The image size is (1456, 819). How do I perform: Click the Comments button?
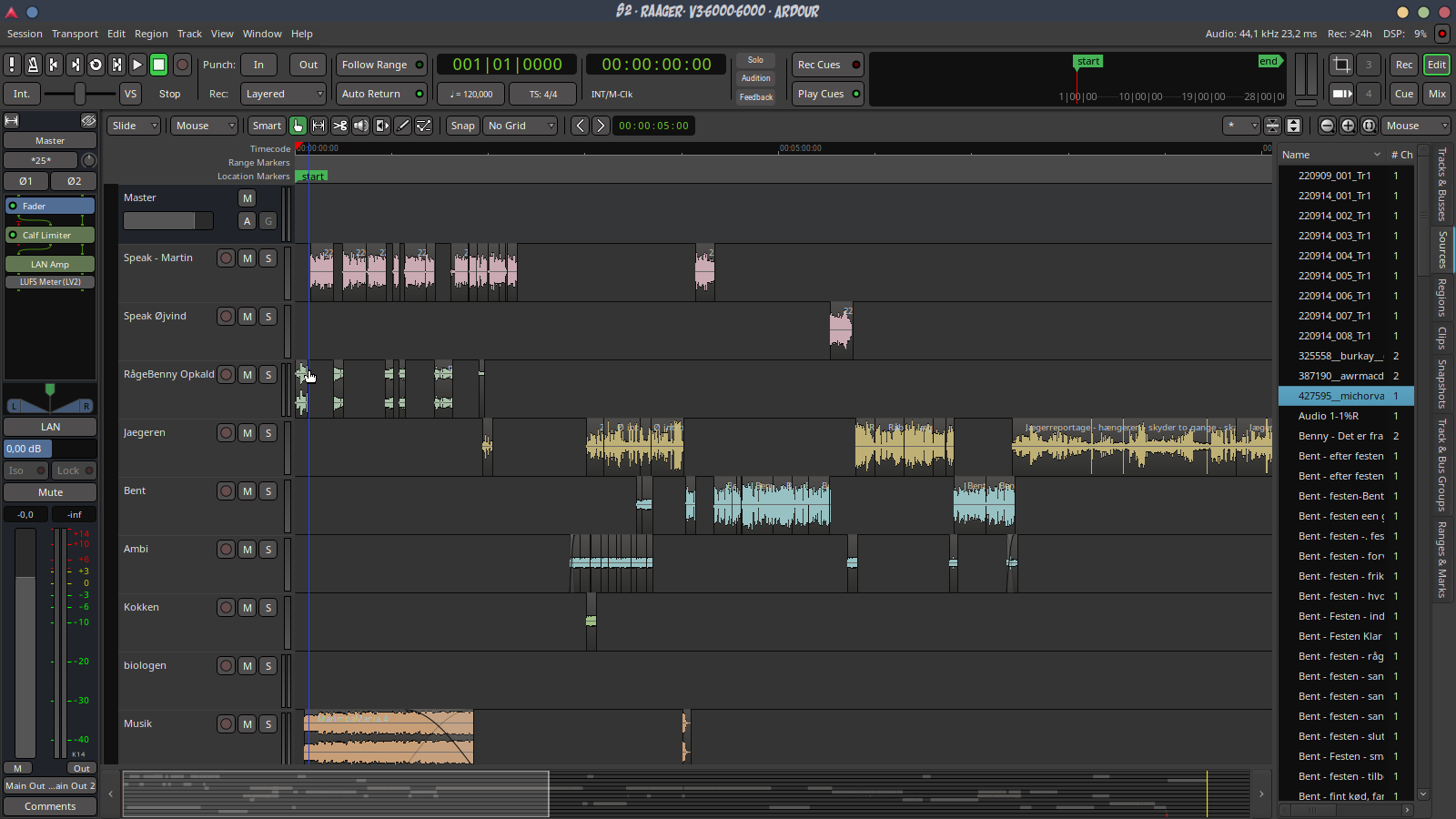(x=50, y=806)
